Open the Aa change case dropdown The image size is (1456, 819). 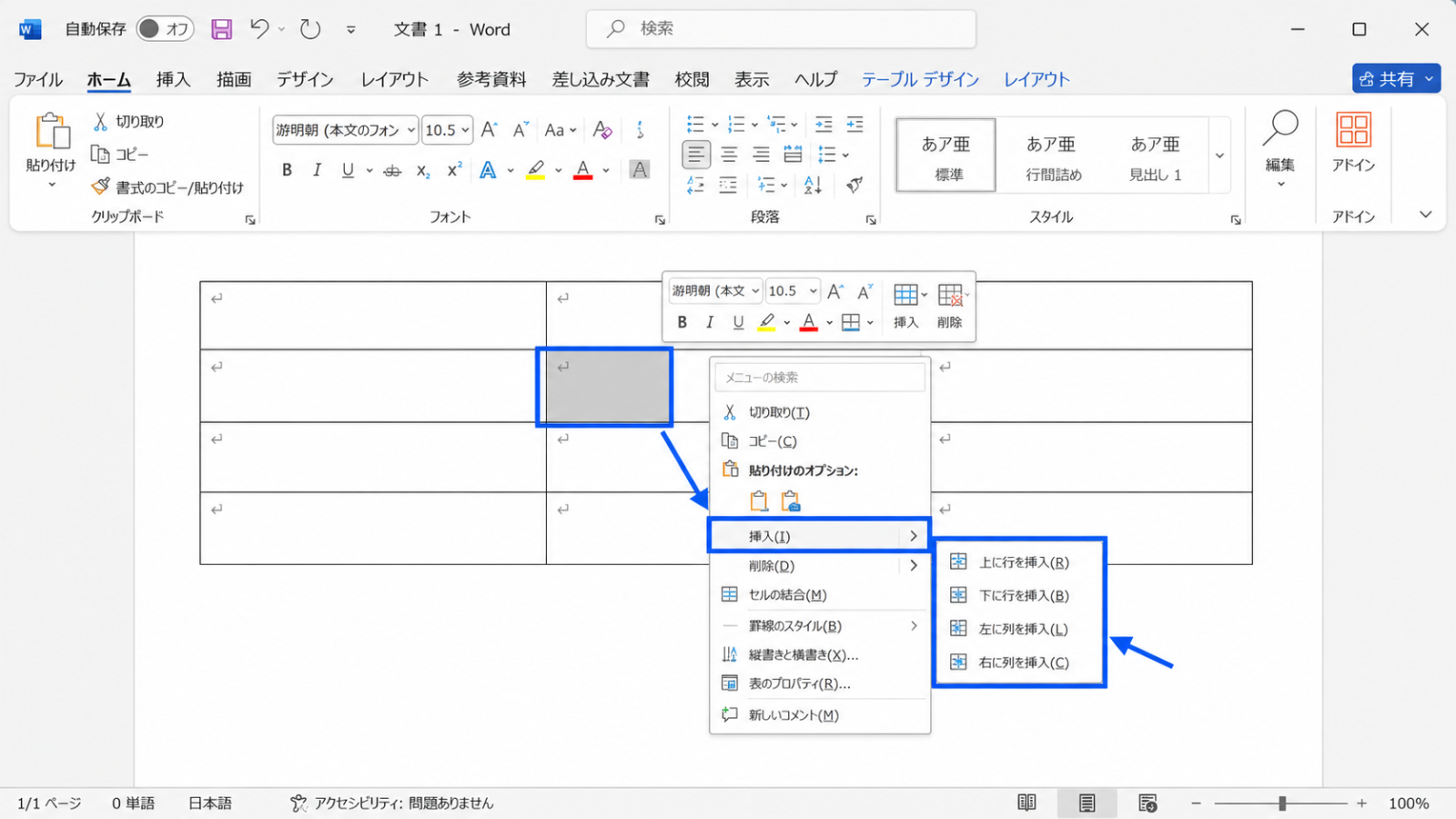(560, 130)
